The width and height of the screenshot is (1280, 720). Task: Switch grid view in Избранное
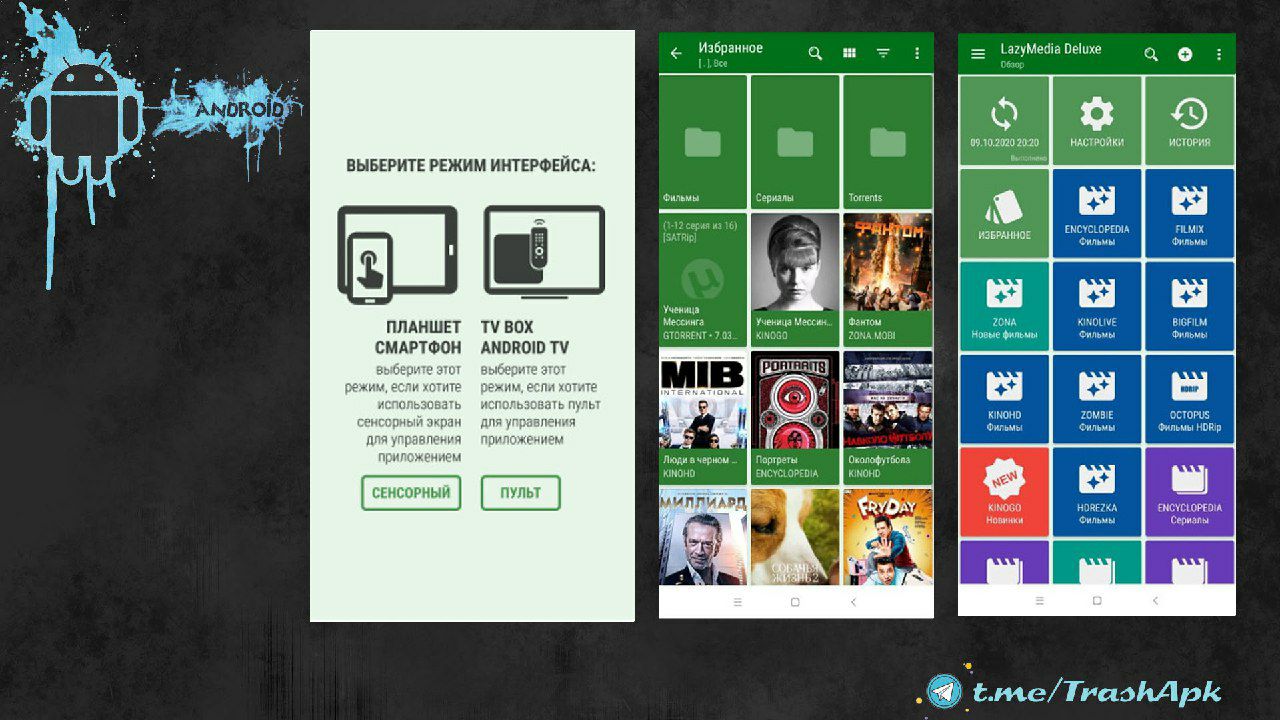pos(849,53)
